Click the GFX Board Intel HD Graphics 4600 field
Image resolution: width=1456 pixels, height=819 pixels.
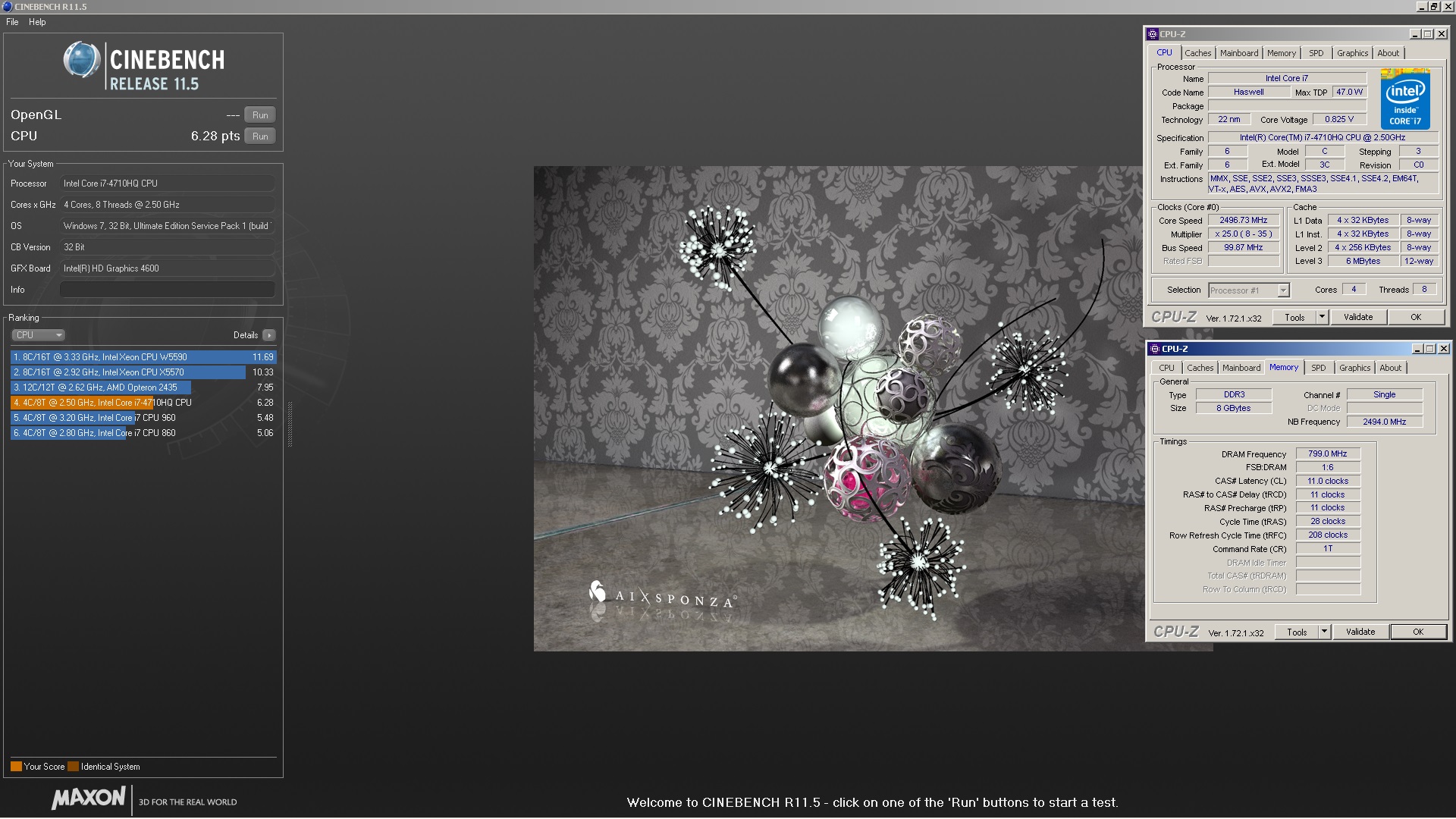(167, 268)
